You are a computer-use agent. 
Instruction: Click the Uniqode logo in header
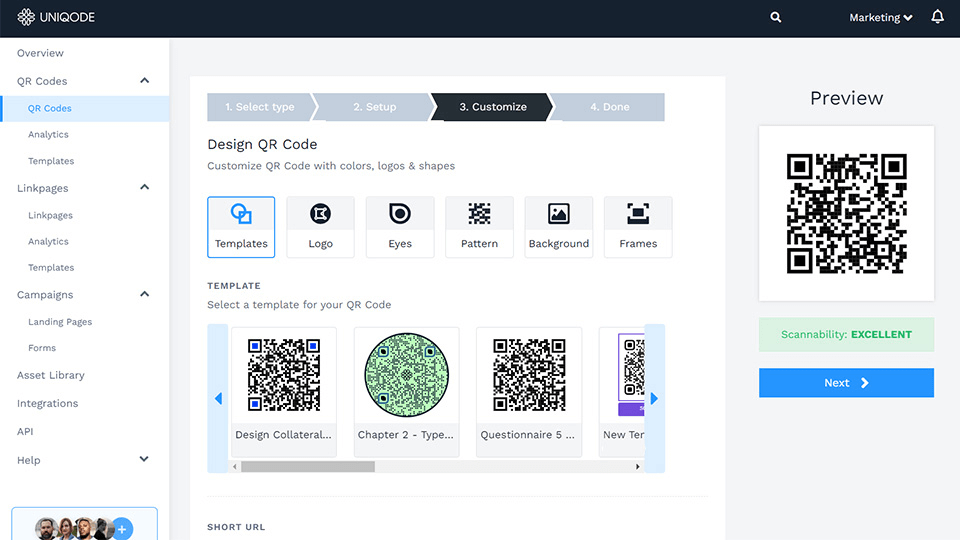[56, 17]
